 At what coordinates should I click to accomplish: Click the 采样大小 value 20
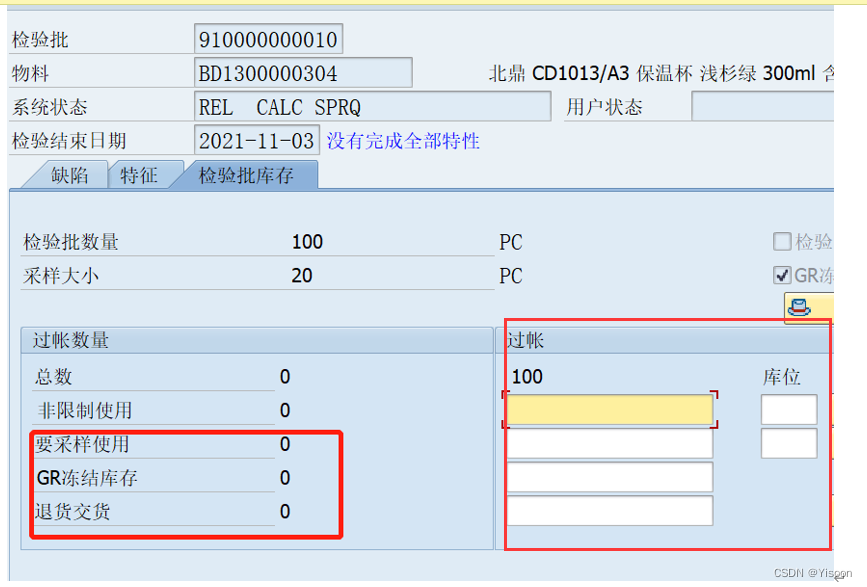point(302,276)
